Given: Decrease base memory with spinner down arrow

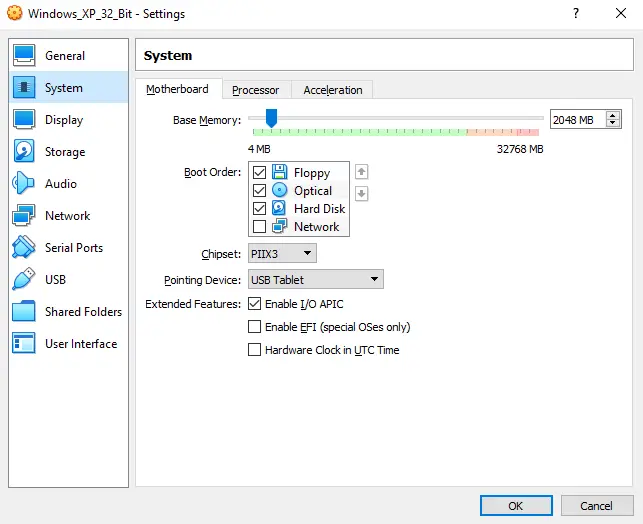Looking at the screenshot, I should click(613, 123).
